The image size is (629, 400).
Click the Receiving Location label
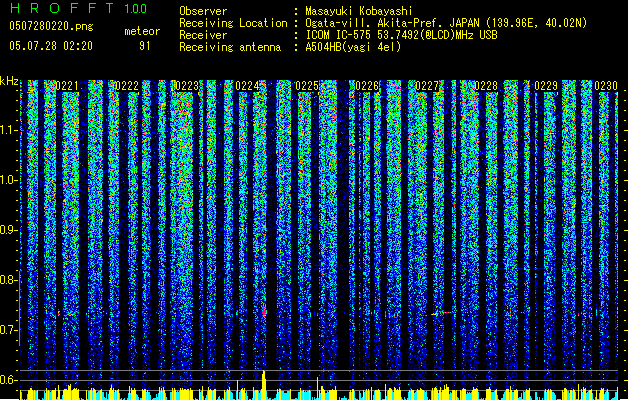click(x=233, y=23)
